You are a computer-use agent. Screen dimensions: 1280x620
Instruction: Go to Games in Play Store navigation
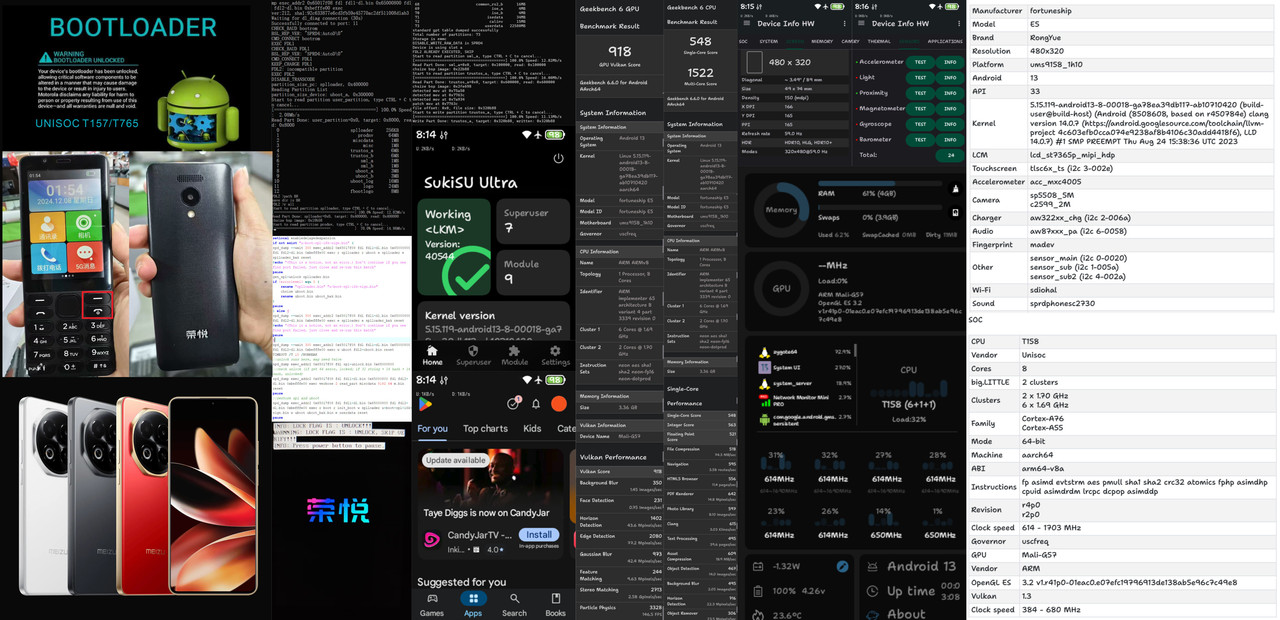[432, 604]
